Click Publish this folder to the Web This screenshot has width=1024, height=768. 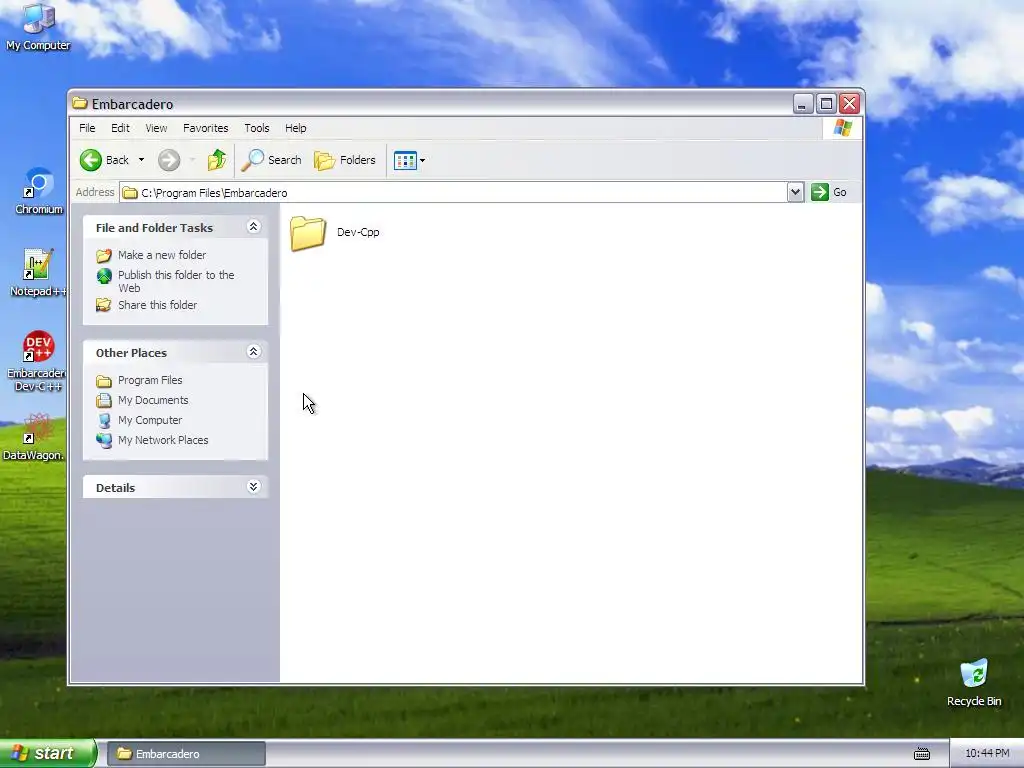(176, 281)
